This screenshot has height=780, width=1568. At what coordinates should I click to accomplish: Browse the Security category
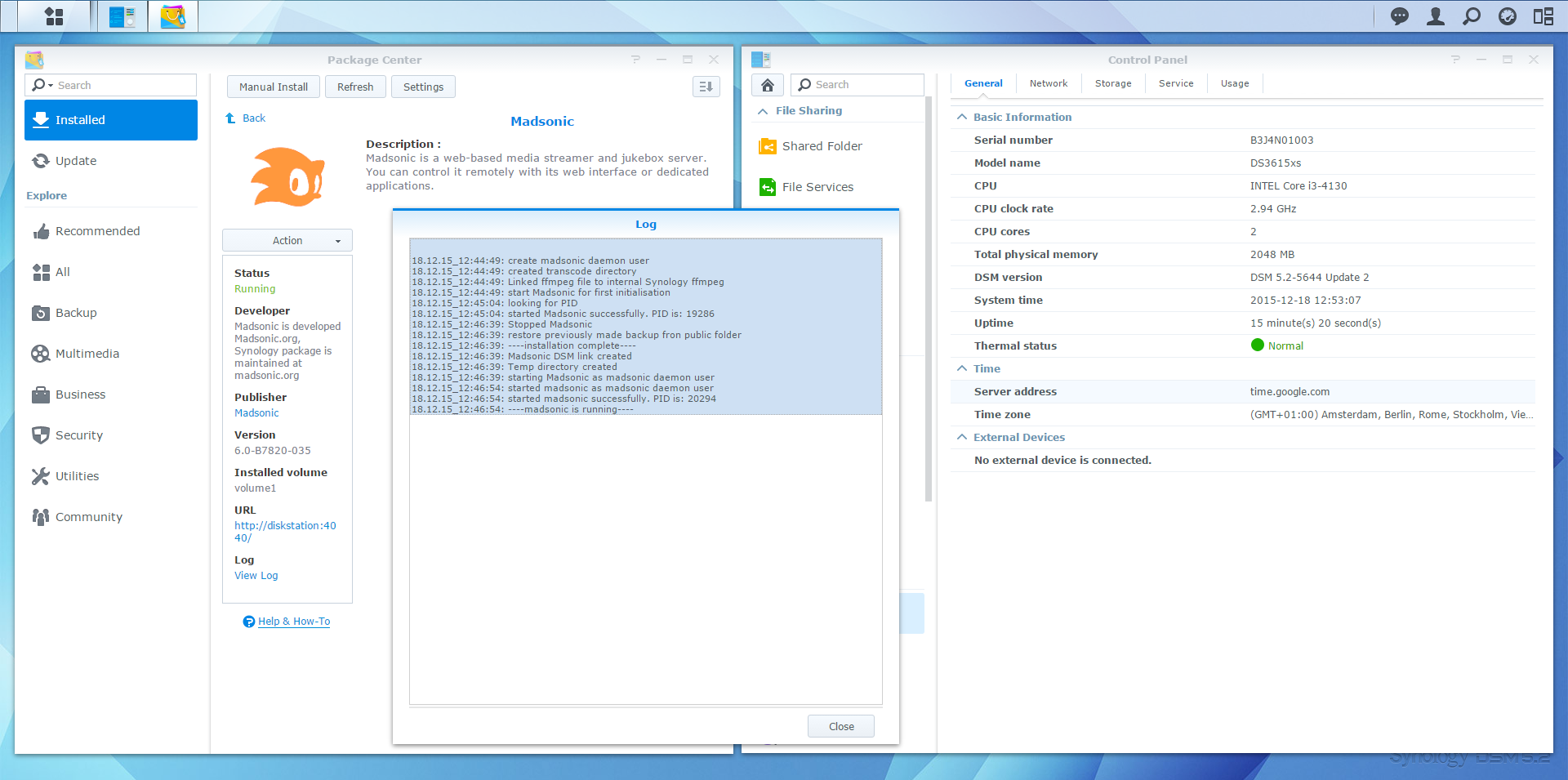[x=111, y=435]
